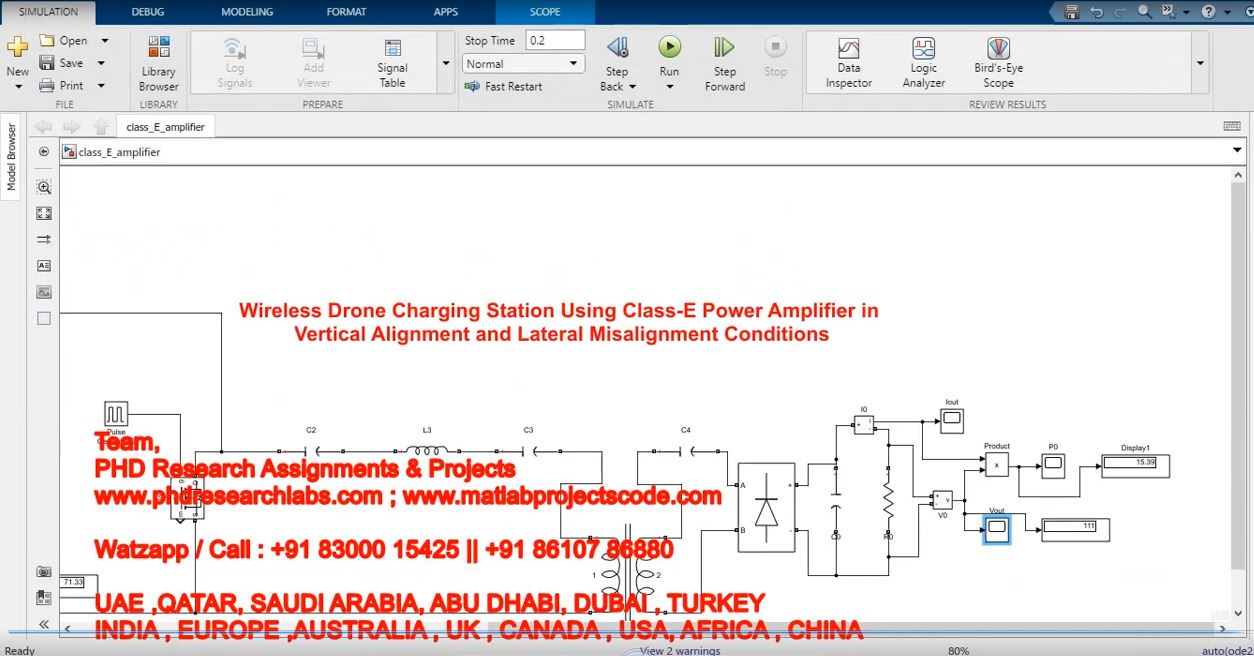Click the Add Viewer button
This screenshot has height=656, width=1254.
[x=314, y=63]
